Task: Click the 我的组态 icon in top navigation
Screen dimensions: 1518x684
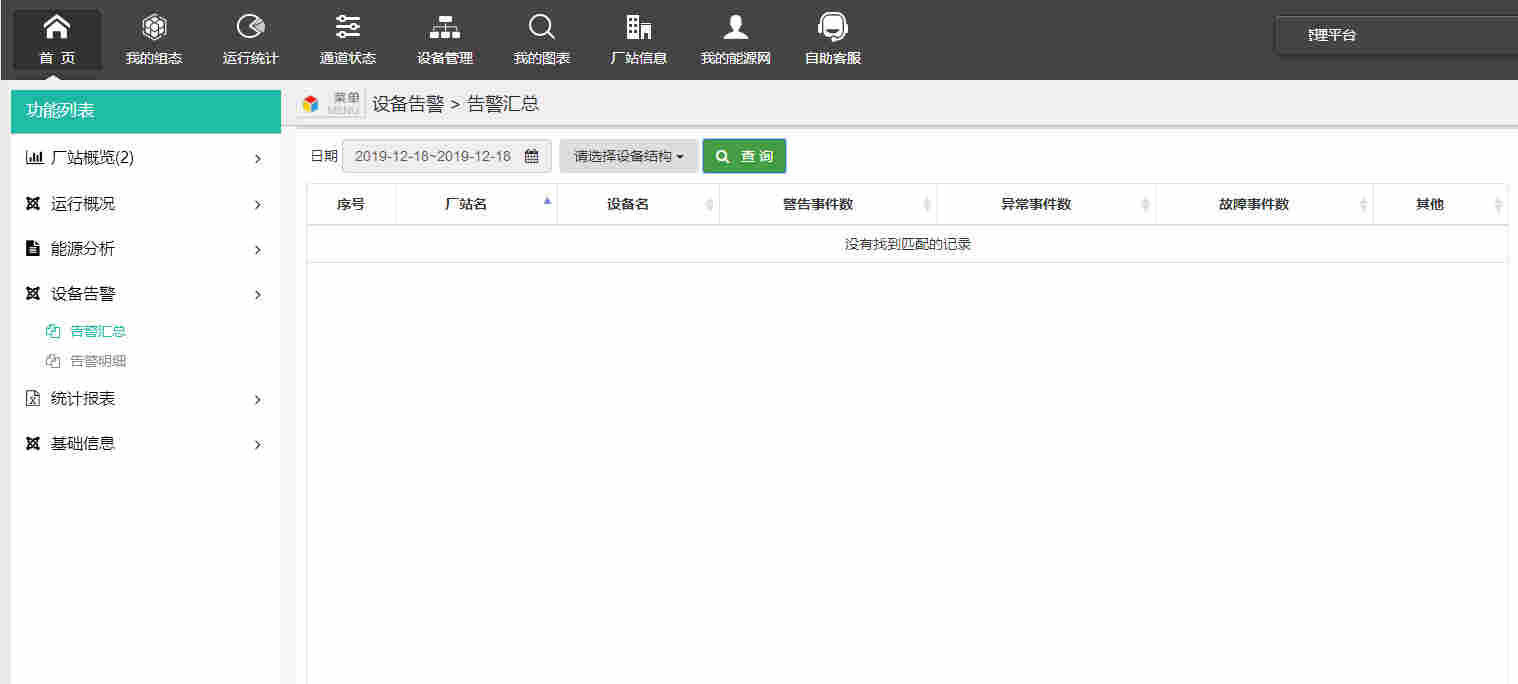Action: 152,38
